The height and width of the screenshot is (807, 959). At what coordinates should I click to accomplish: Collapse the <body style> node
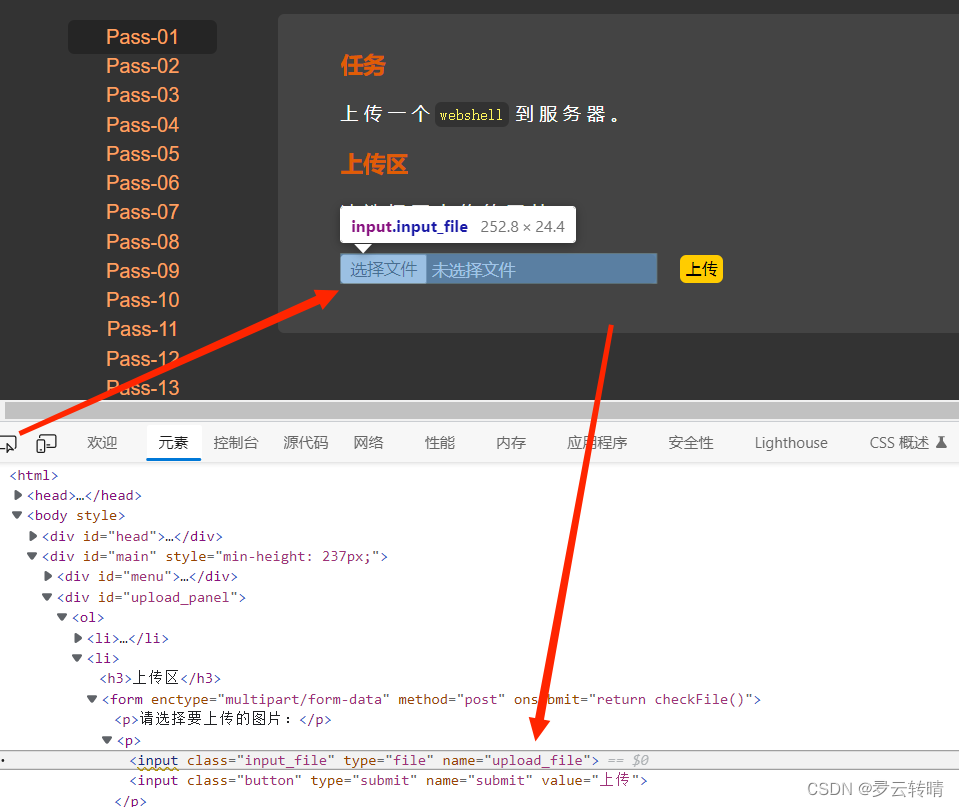(x=17, y=515)
